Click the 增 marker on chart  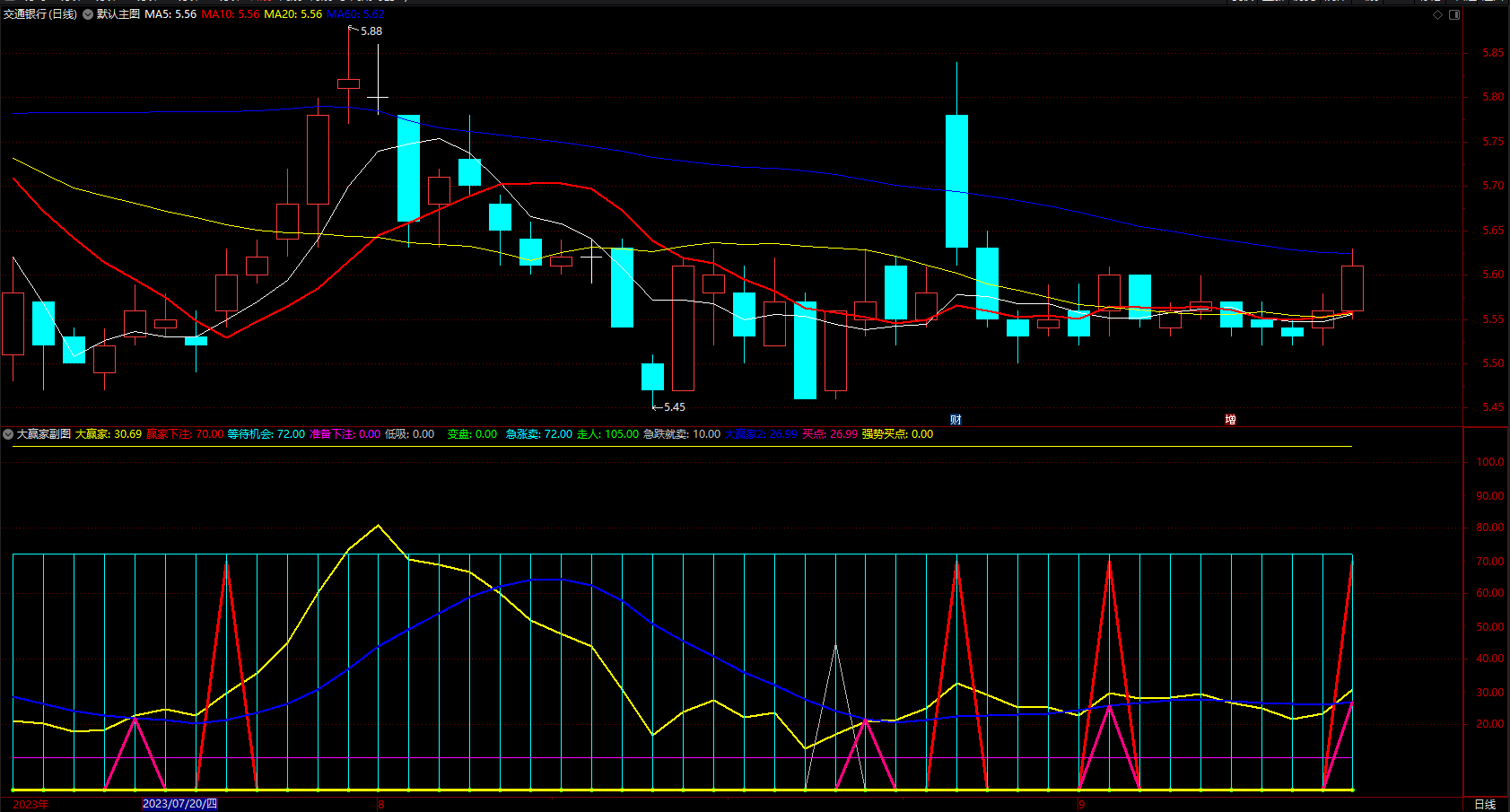click(1230, 420)
